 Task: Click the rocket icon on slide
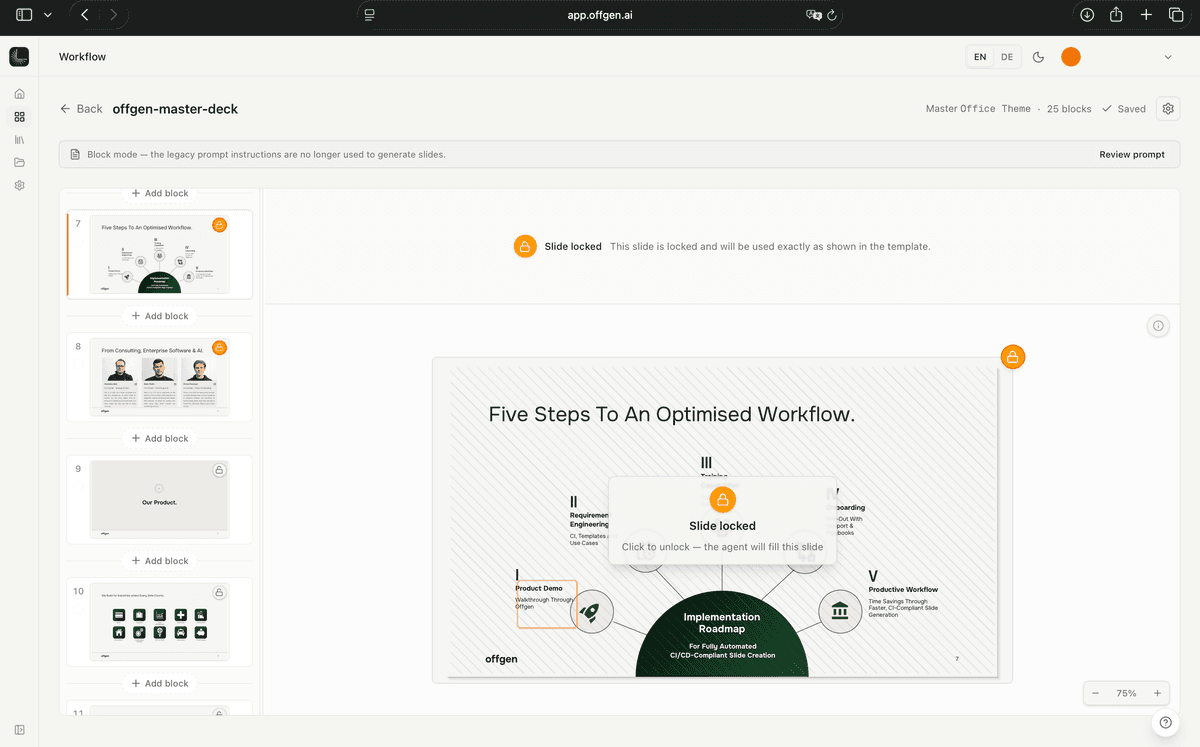pos(590,611)
